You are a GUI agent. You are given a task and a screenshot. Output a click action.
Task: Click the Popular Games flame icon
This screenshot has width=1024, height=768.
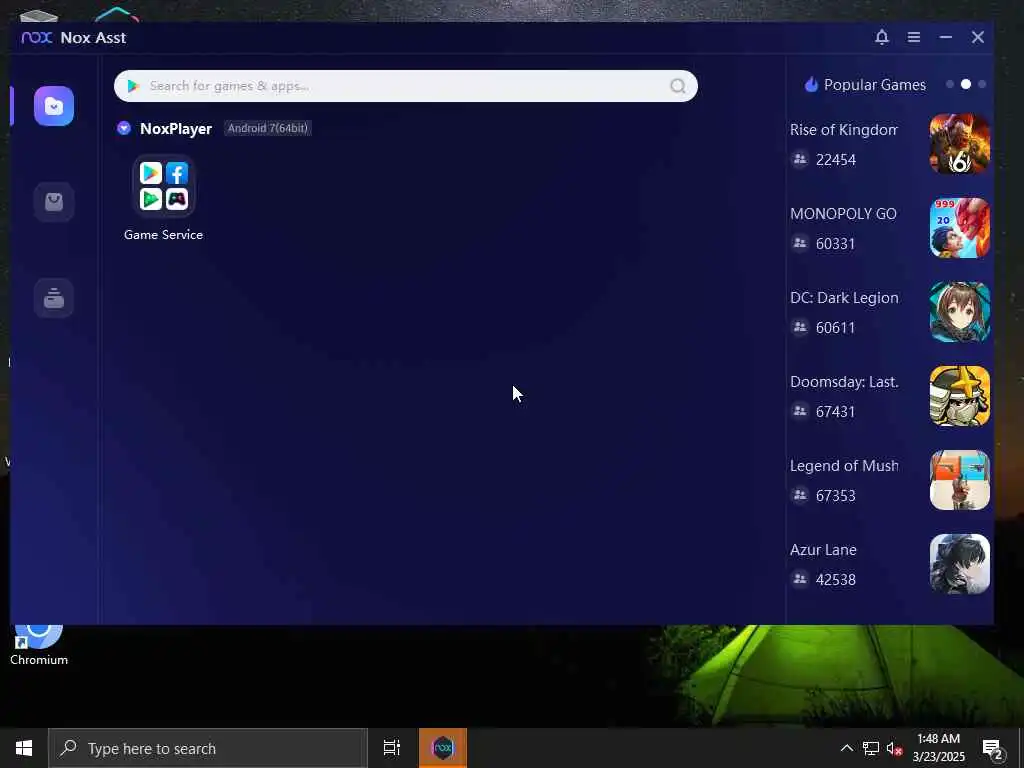tap(811, 84)
